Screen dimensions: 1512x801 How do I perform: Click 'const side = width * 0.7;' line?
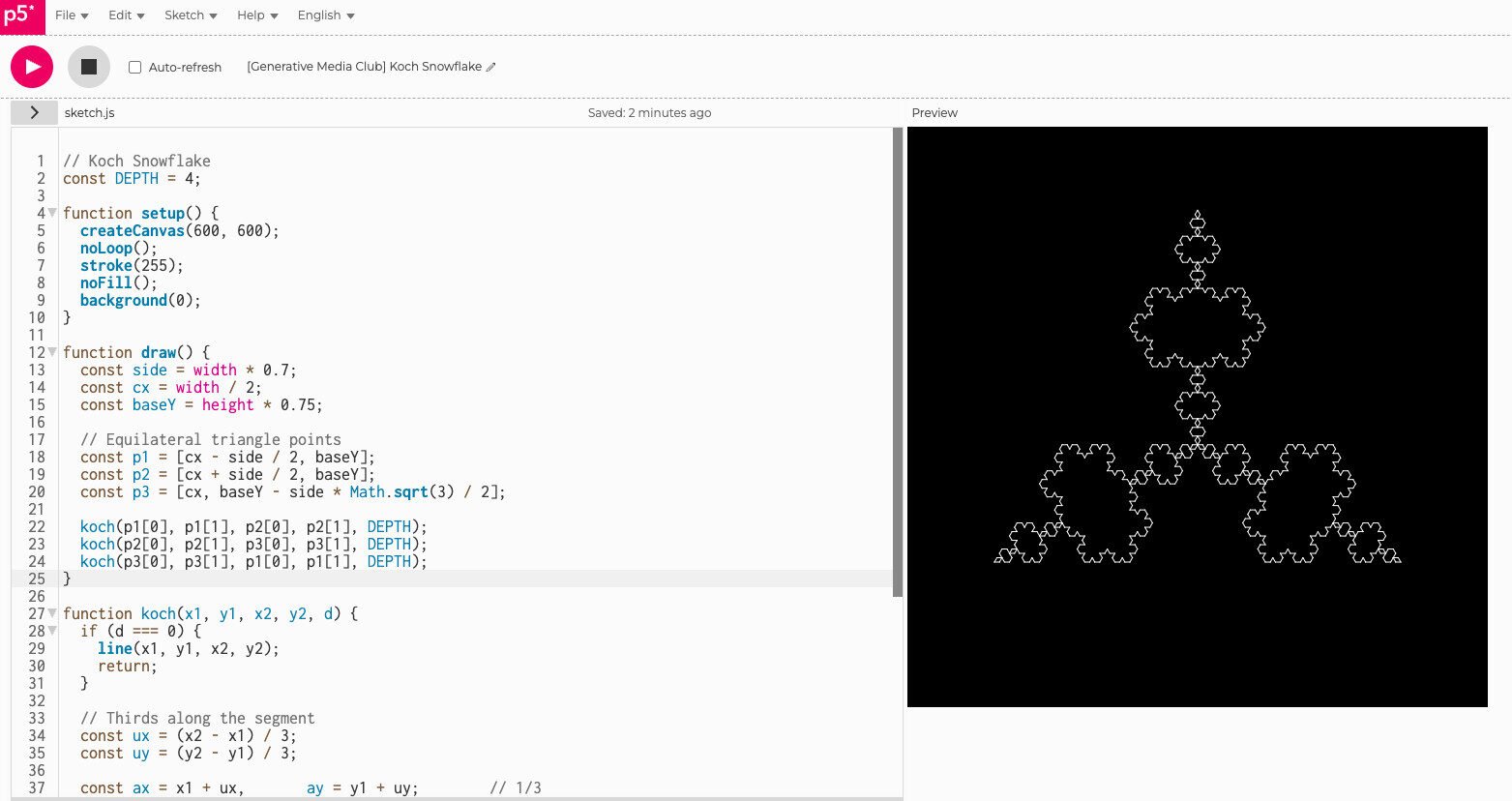pos(189,370)
